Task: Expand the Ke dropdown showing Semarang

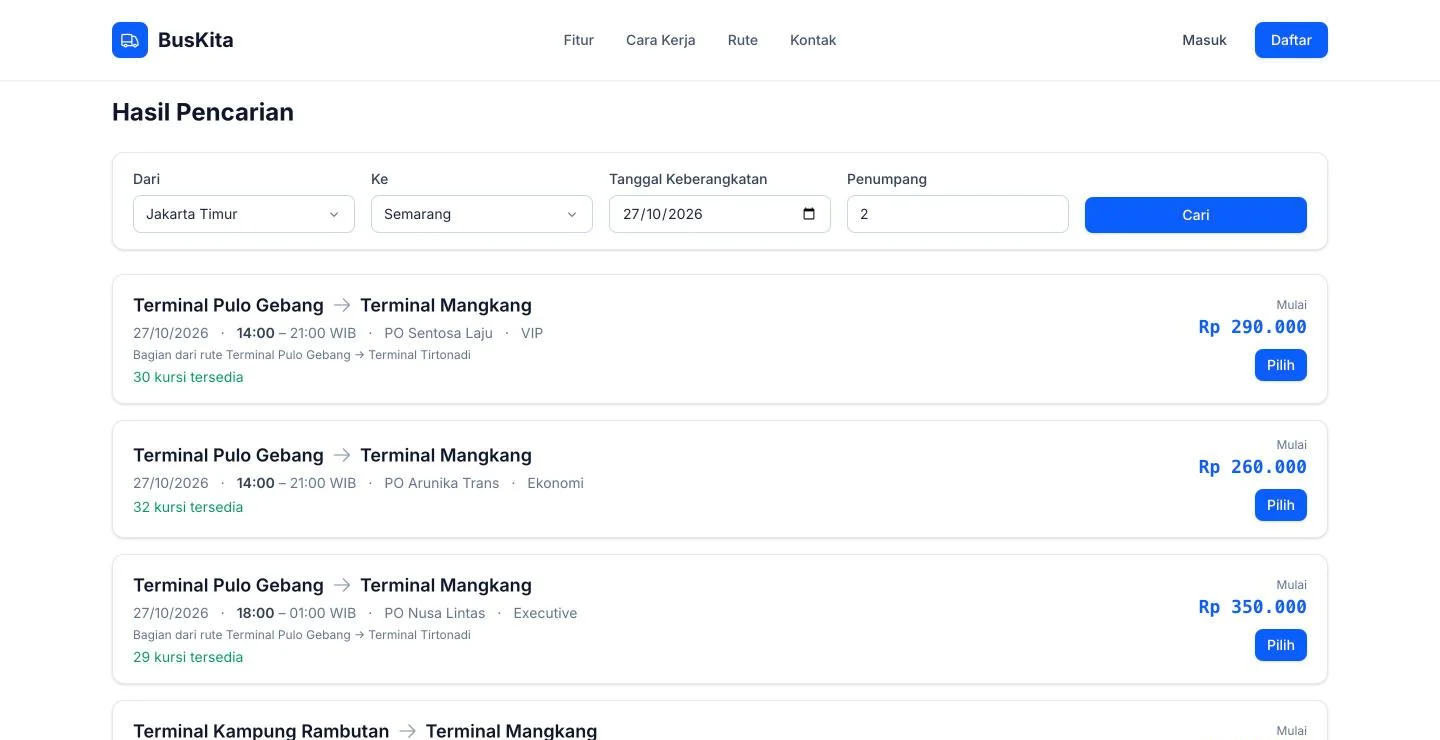Action: [x=482, y=214]
